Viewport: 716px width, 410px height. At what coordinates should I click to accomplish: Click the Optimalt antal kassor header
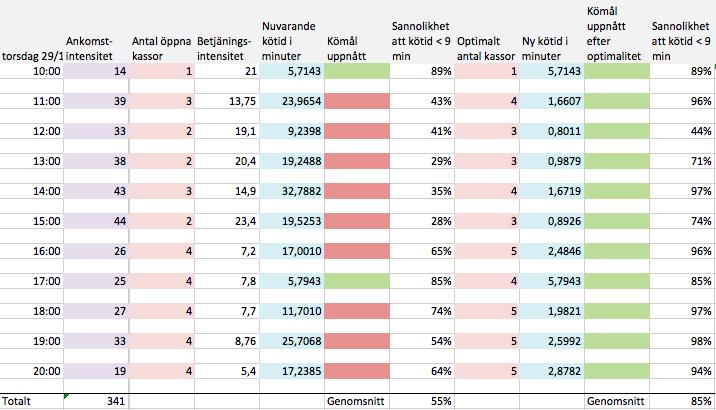coord(486,49)
